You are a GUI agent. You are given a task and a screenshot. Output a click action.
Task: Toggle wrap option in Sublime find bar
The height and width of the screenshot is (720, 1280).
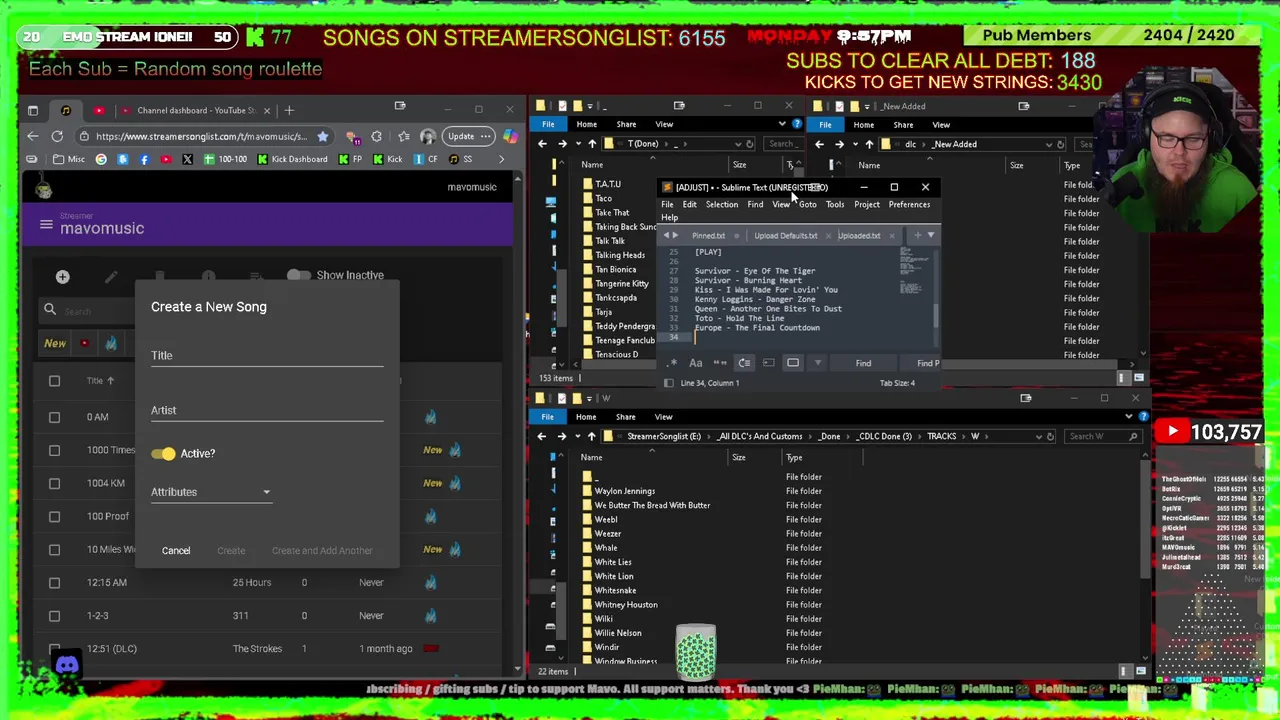(x=744, y=363)
